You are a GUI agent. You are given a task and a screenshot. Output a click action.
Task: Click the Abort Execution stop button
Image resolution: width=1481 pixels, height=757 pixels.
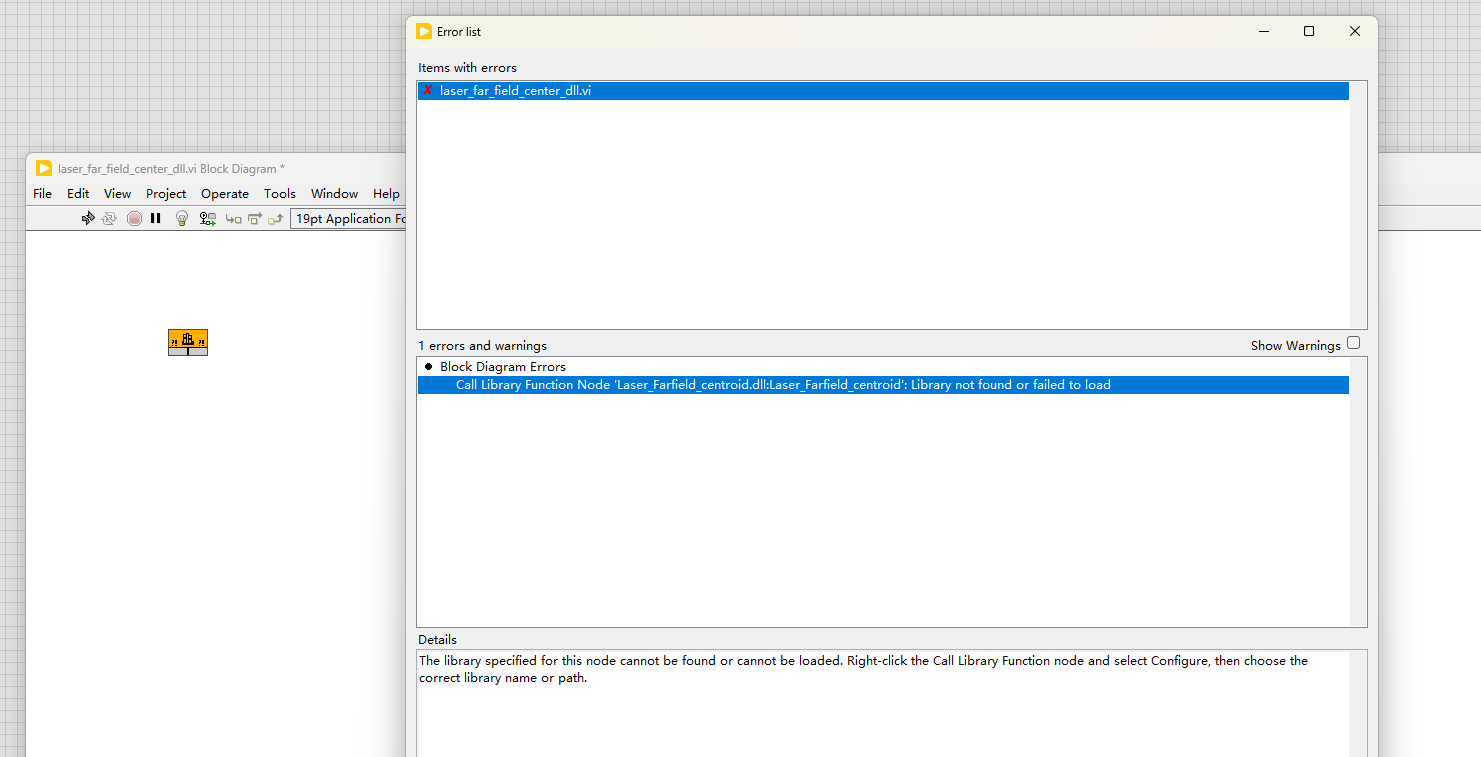pyautogui.click(x=134, y=218)
